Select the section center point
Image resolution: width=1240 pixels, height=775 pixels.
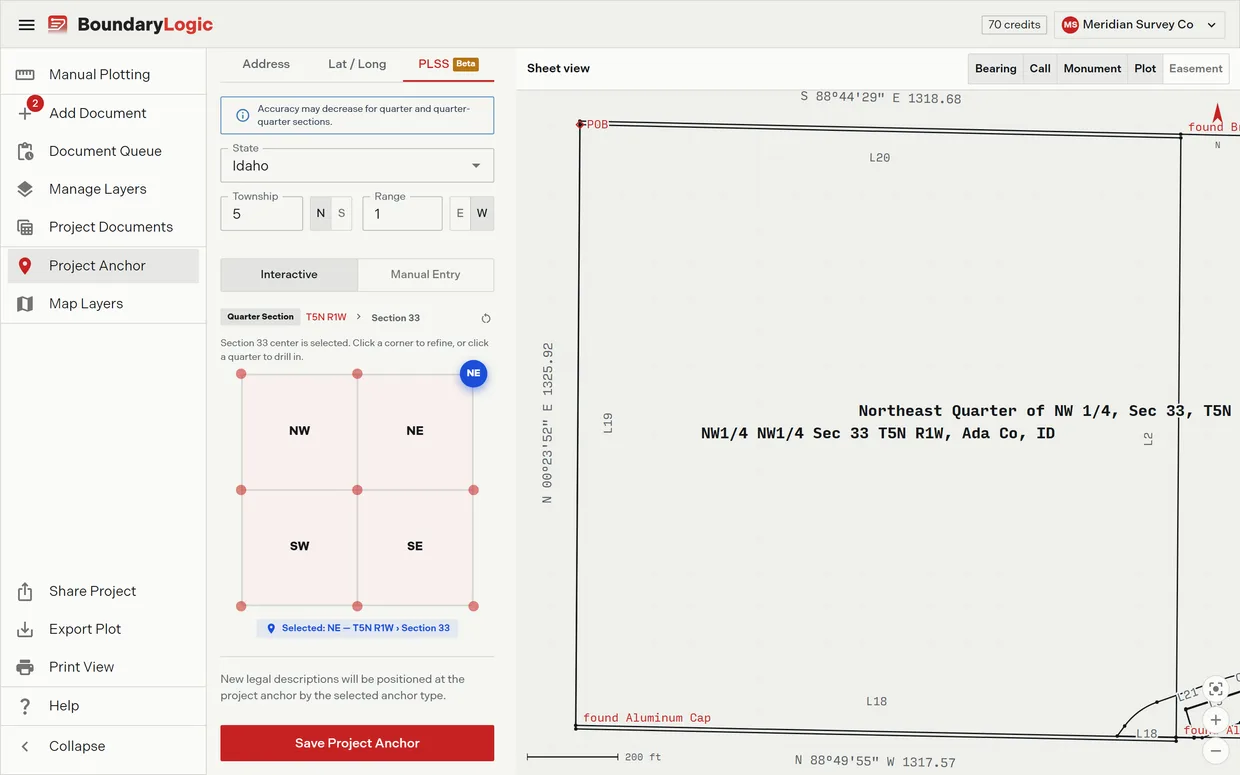(x=357, y=490)
